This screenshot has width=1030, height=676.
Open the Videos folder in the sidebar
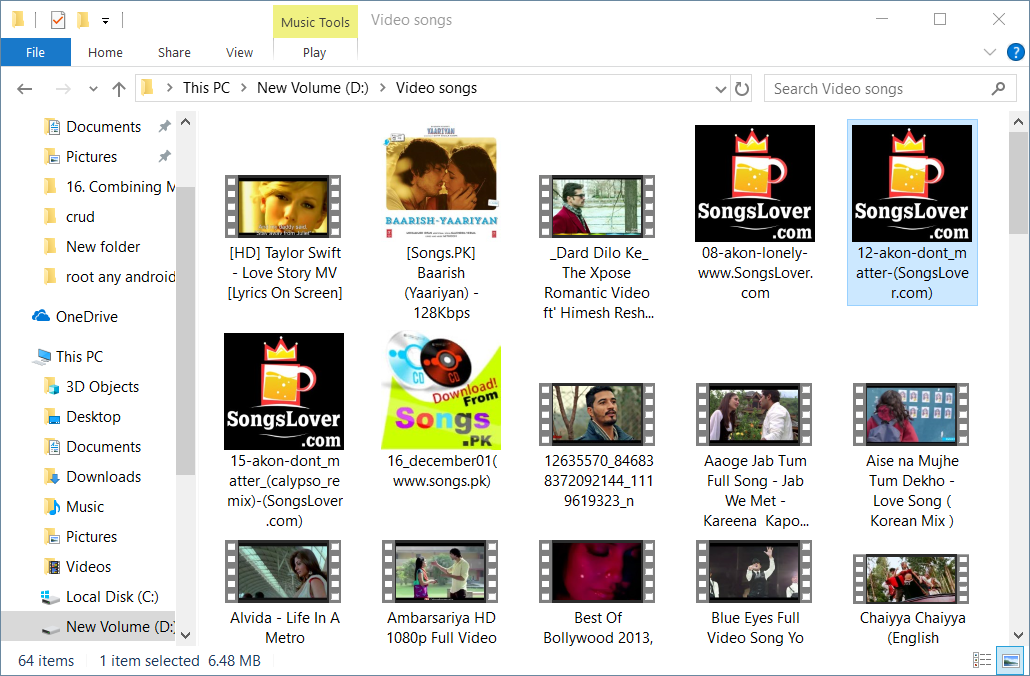78,567
